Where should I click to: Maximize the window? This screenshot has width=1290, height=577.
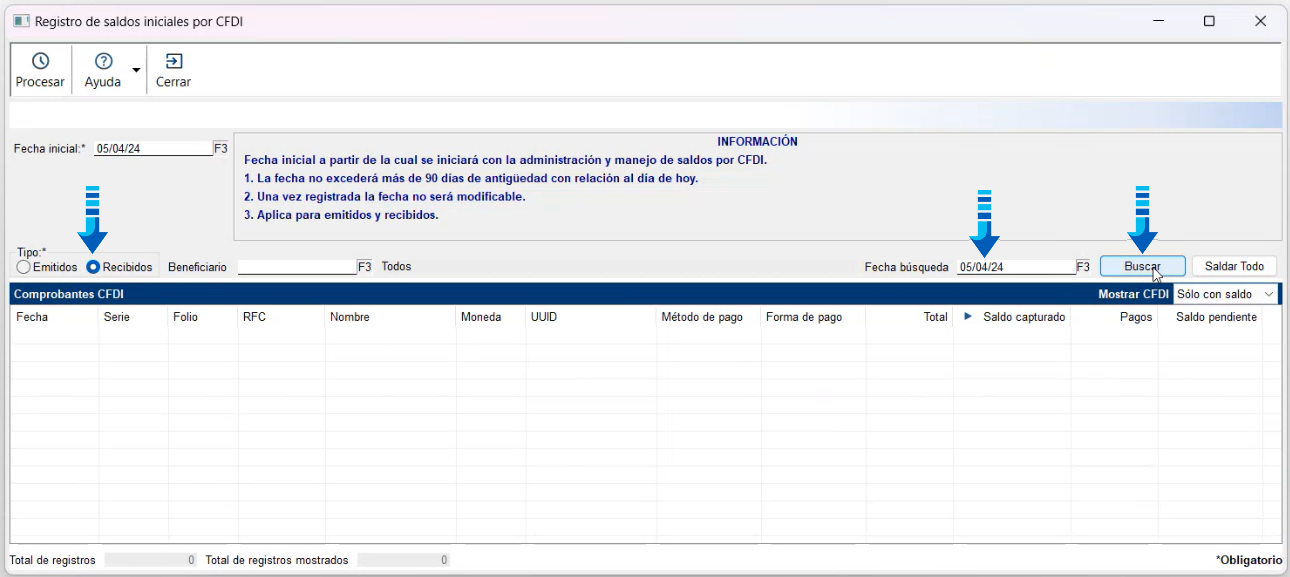pos(1209,21)
